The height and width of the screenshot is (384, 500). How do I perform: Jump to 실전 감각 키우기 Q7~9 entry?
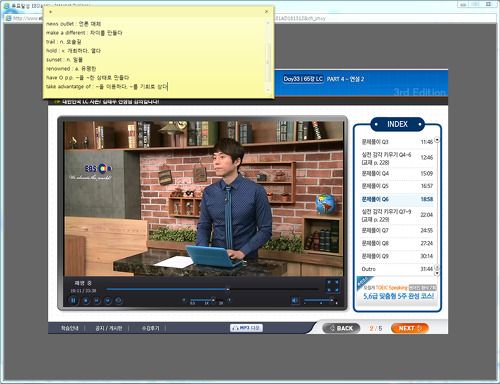[x=397, y=215]
